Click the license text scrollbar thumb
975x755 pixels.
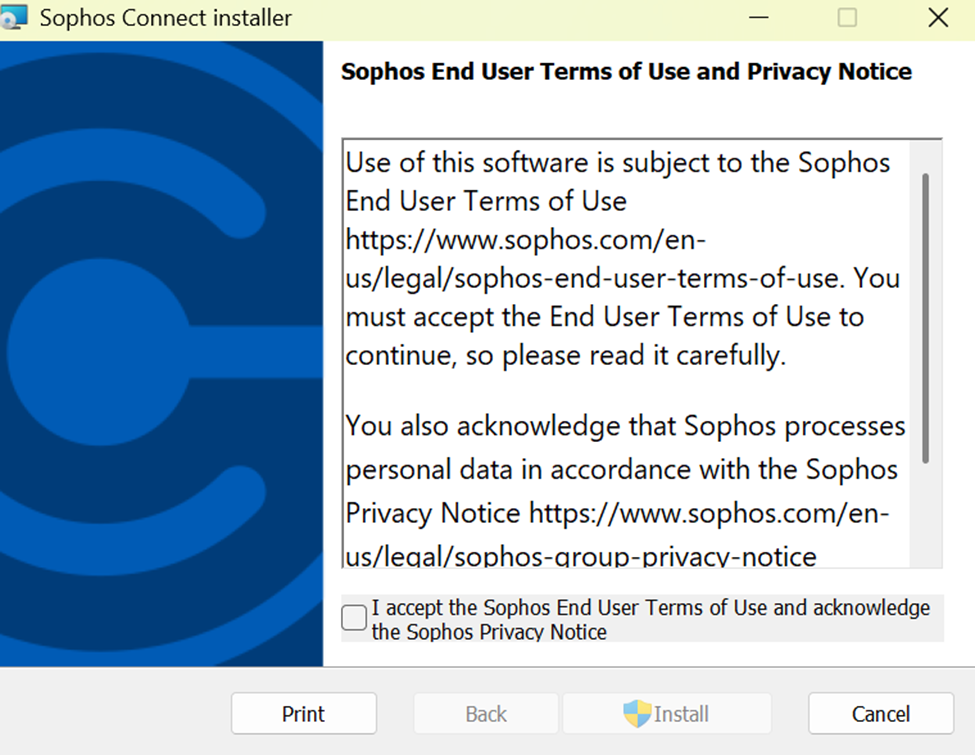(925, 318)
